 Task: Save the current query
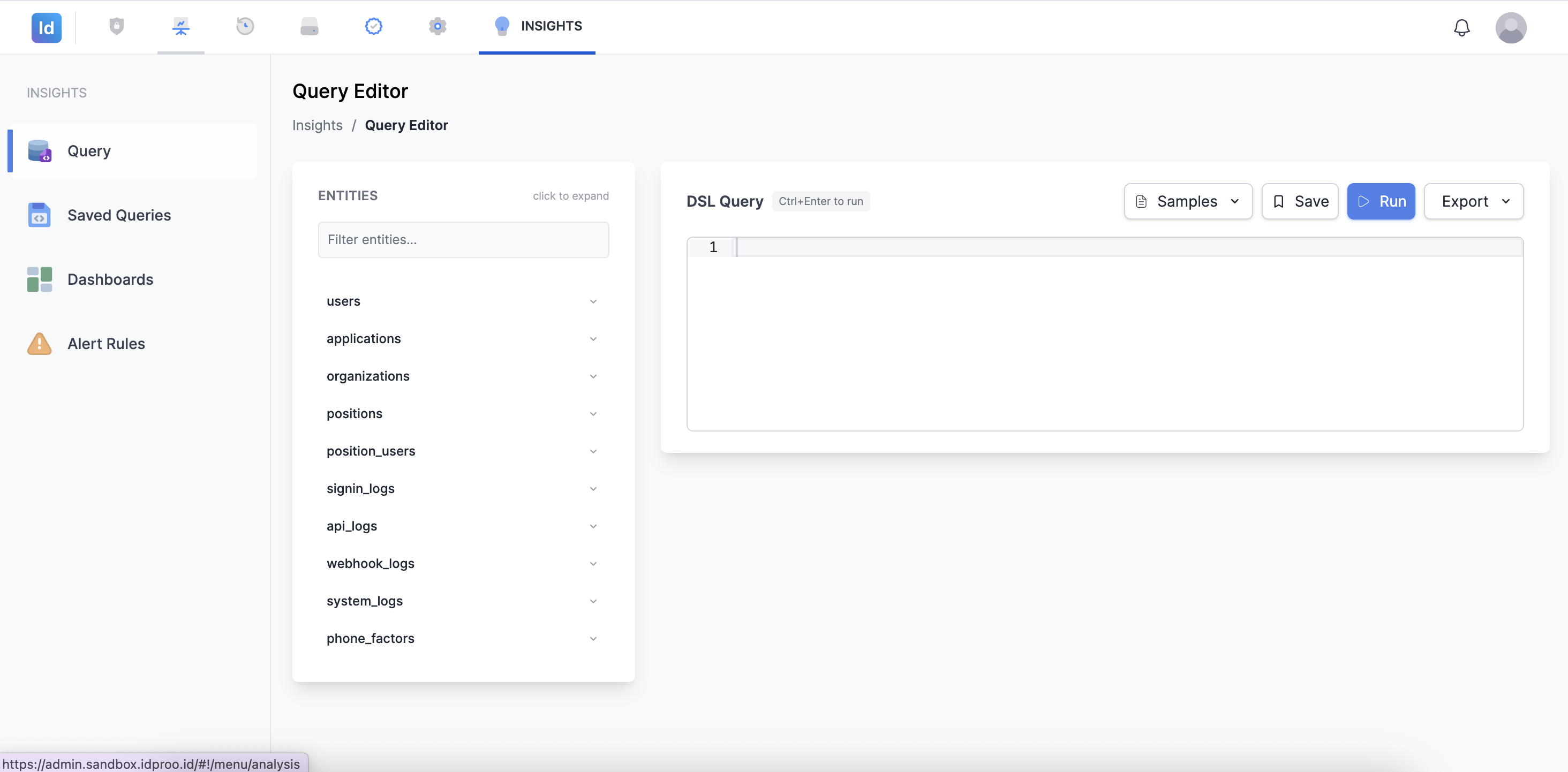point(1300,201)
